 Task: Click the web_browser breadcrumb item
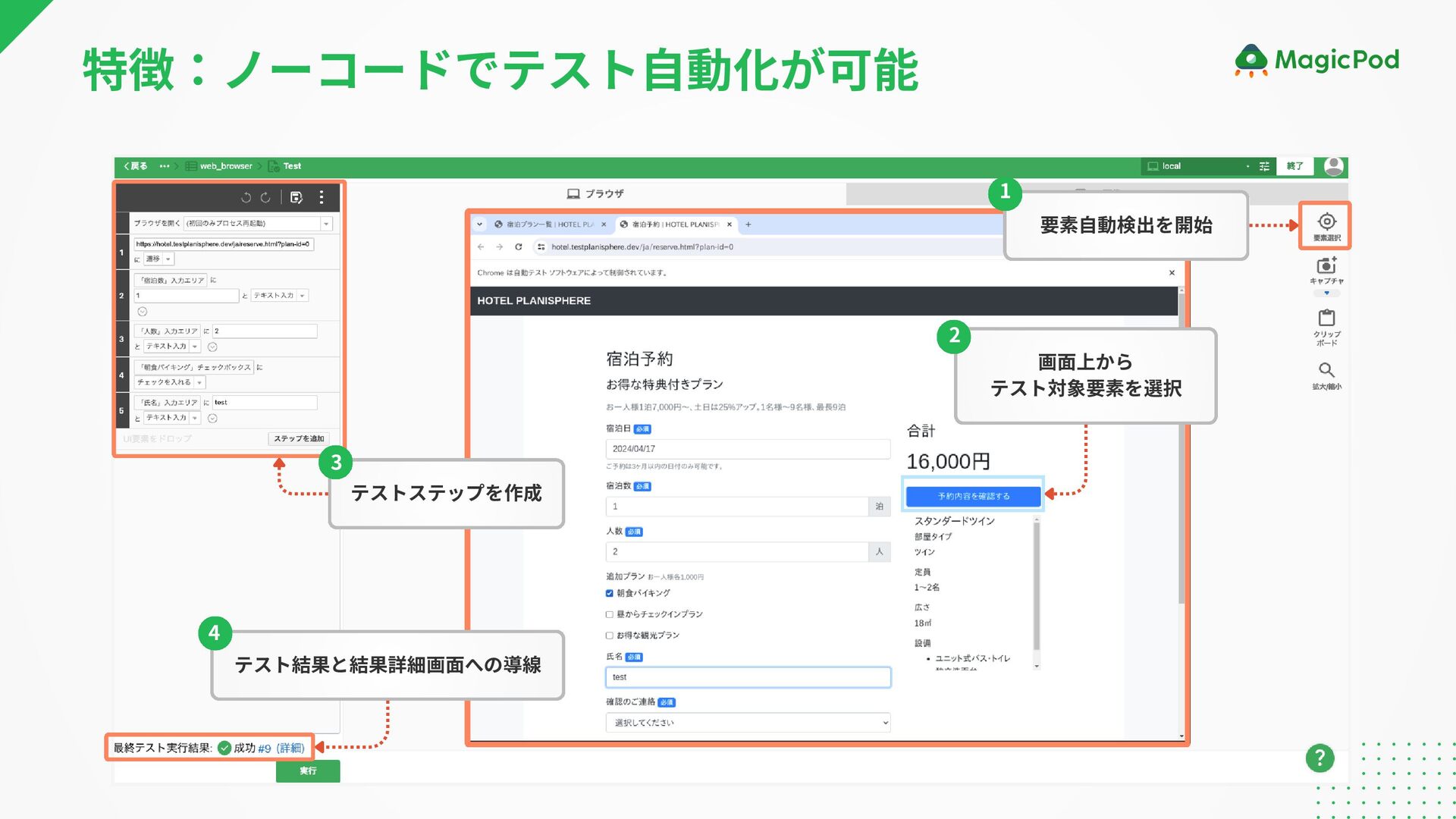225,166
